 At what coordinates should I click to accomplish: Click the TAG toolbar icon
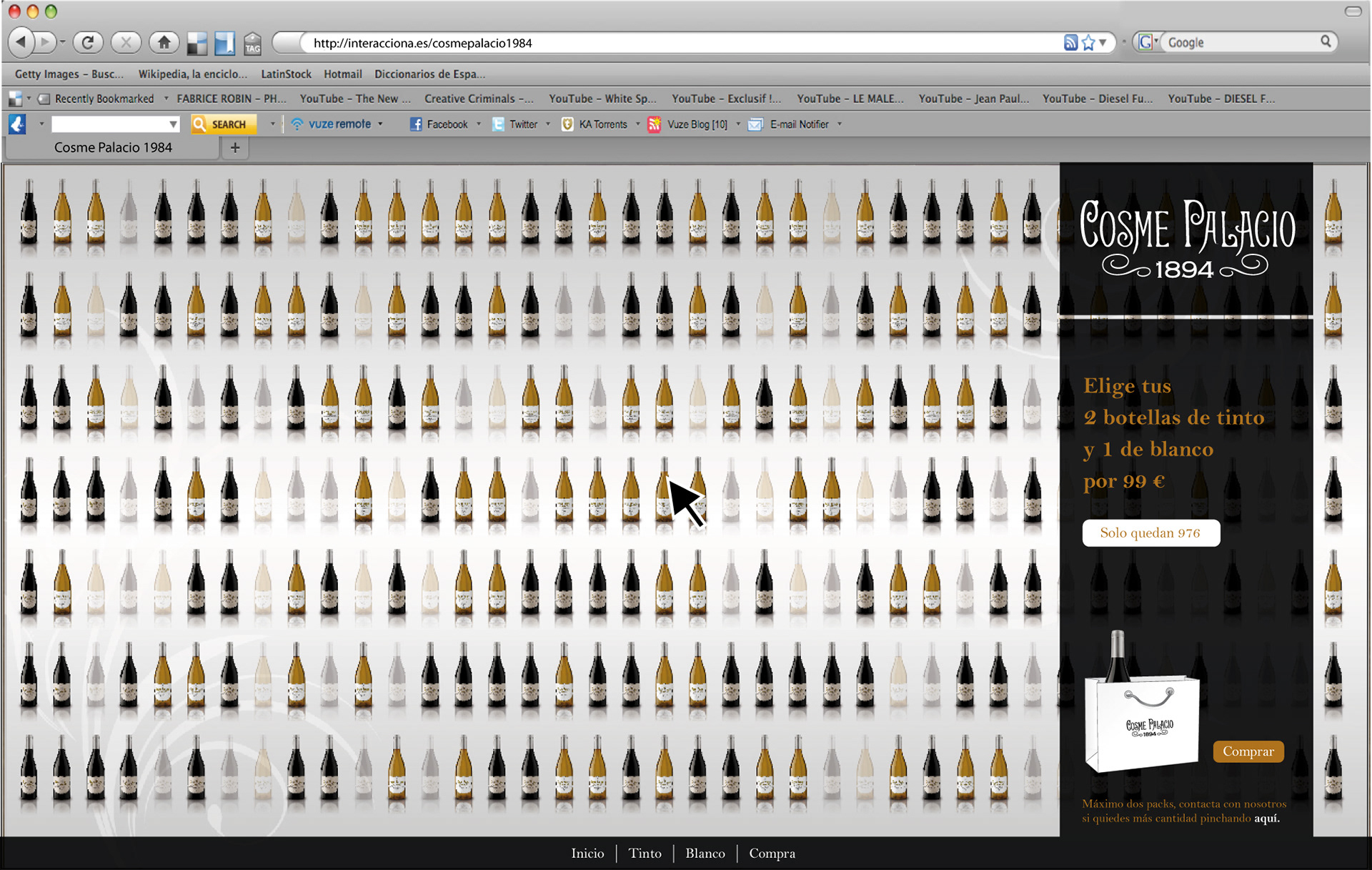pos(252,44)
